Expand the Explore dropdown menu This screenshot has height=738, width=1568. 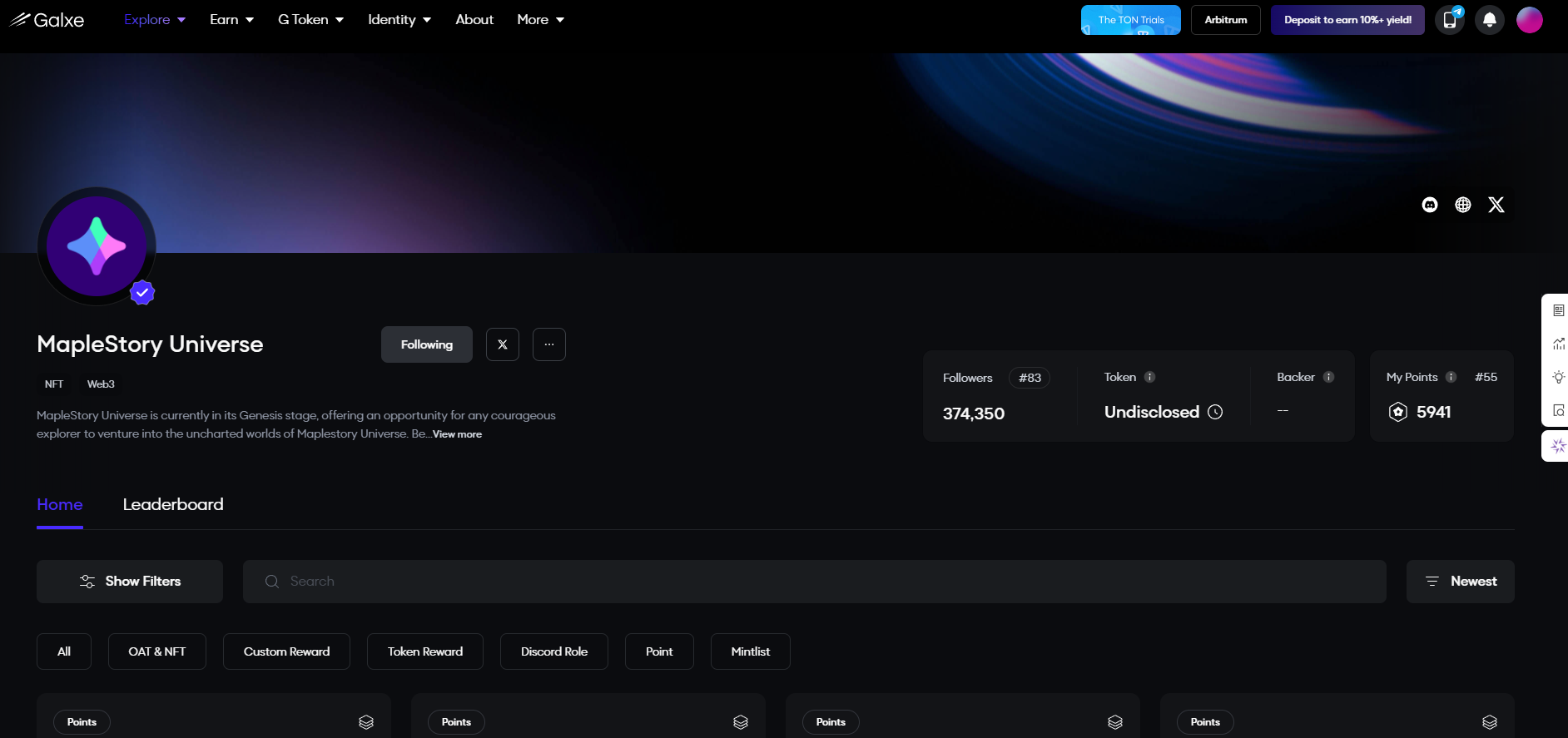click(155, 19)
